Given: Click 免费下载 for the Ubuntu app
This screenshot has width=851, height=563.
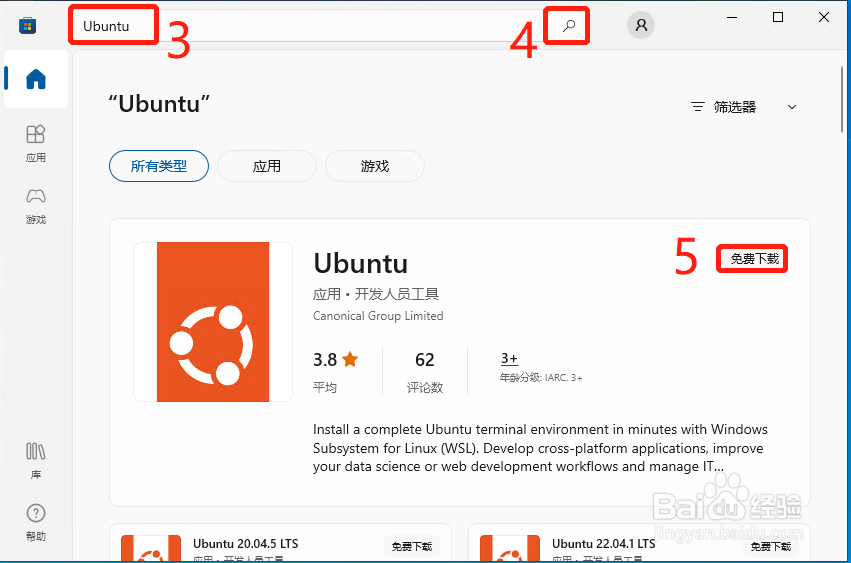Looking at the screenshot, I should (754, 259).
